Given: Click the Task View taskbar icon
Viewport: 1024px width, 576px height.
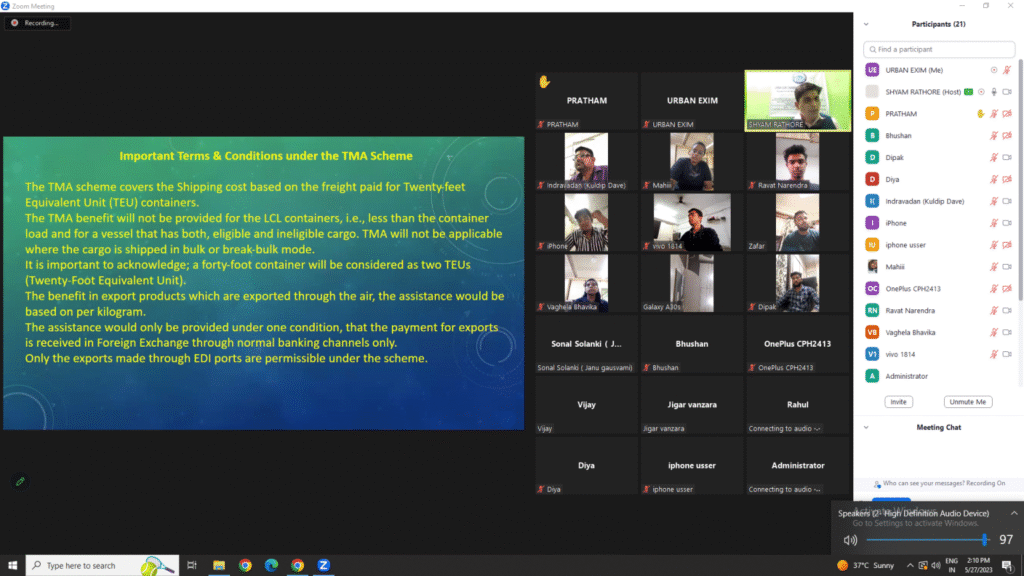Looking at the screenshot, I should [x=192, y=565].
